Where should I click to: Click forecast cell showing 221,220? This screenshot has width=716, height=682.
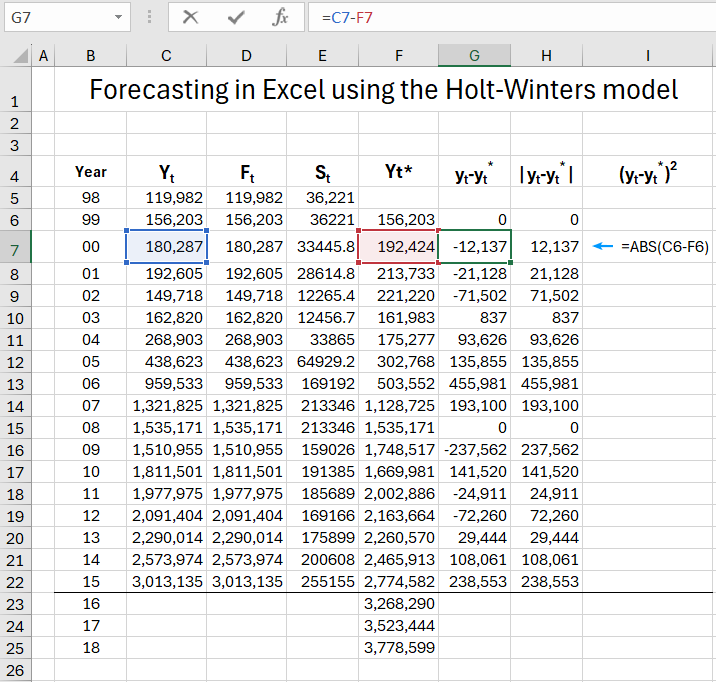point(399,295)
